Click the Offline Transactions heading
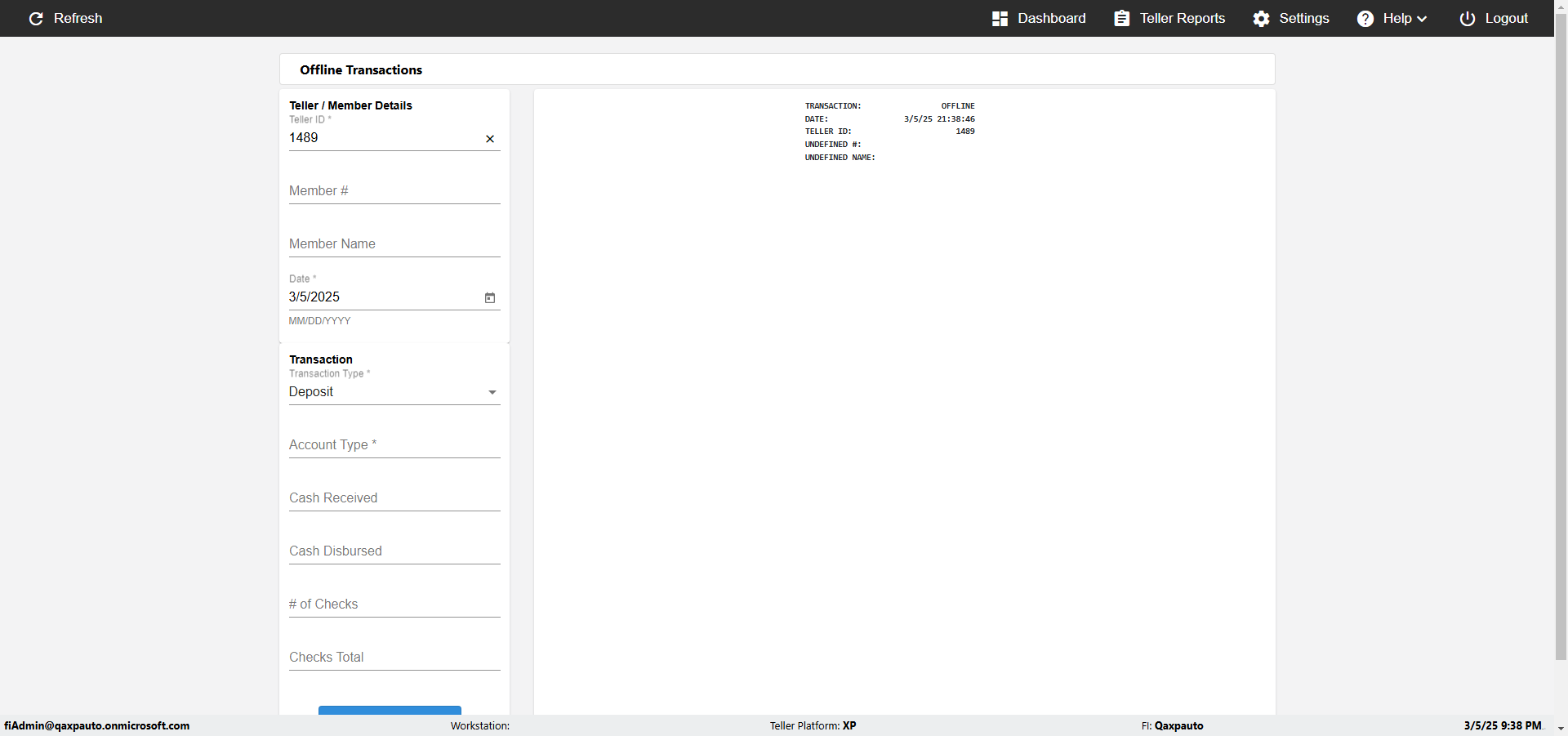The width and height of the screenshot is (1568, 736). point(361,70)
